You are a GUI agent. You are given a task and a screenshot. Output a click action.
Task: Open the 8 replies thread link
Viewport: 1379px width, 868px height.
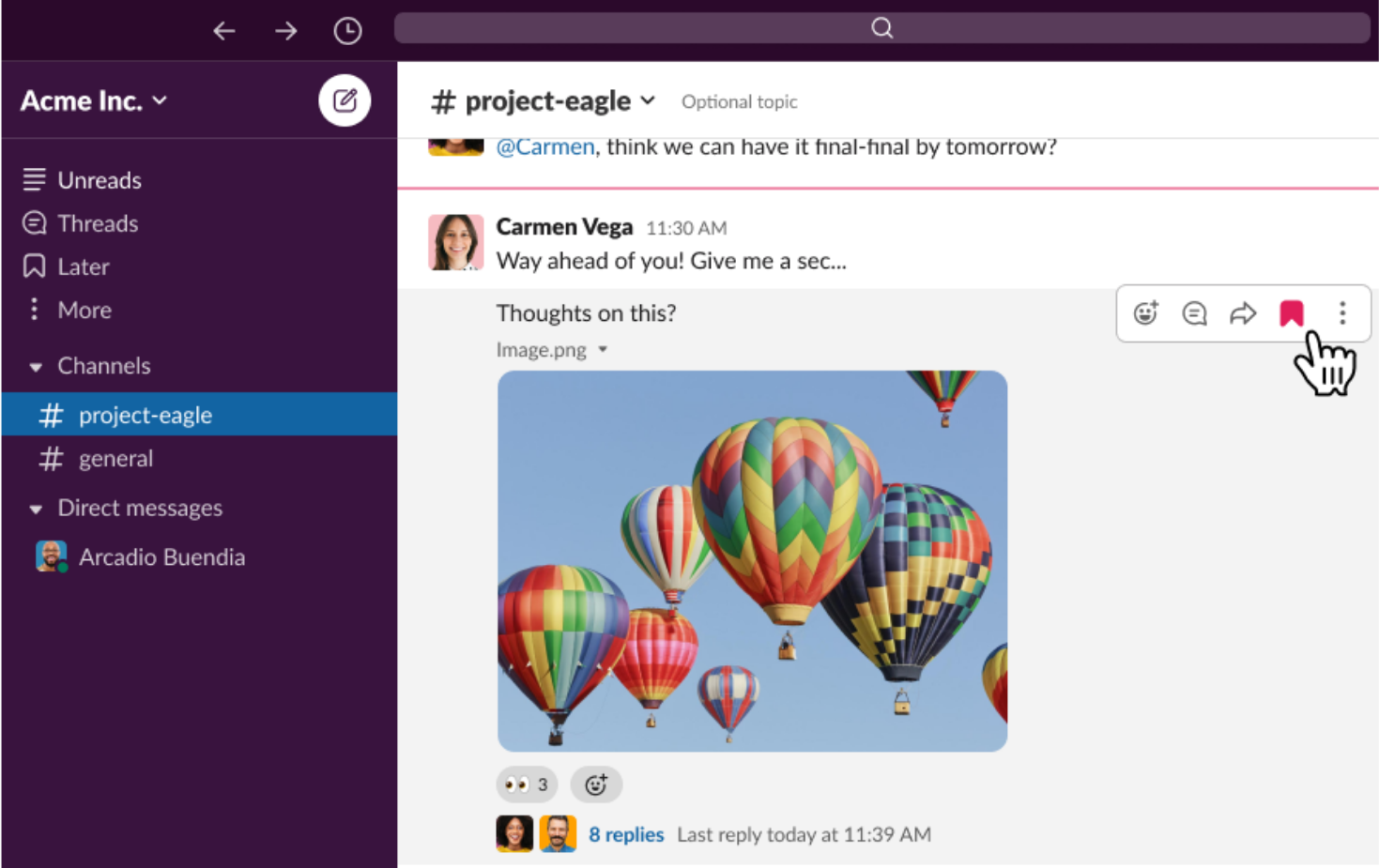click(626, 834)
